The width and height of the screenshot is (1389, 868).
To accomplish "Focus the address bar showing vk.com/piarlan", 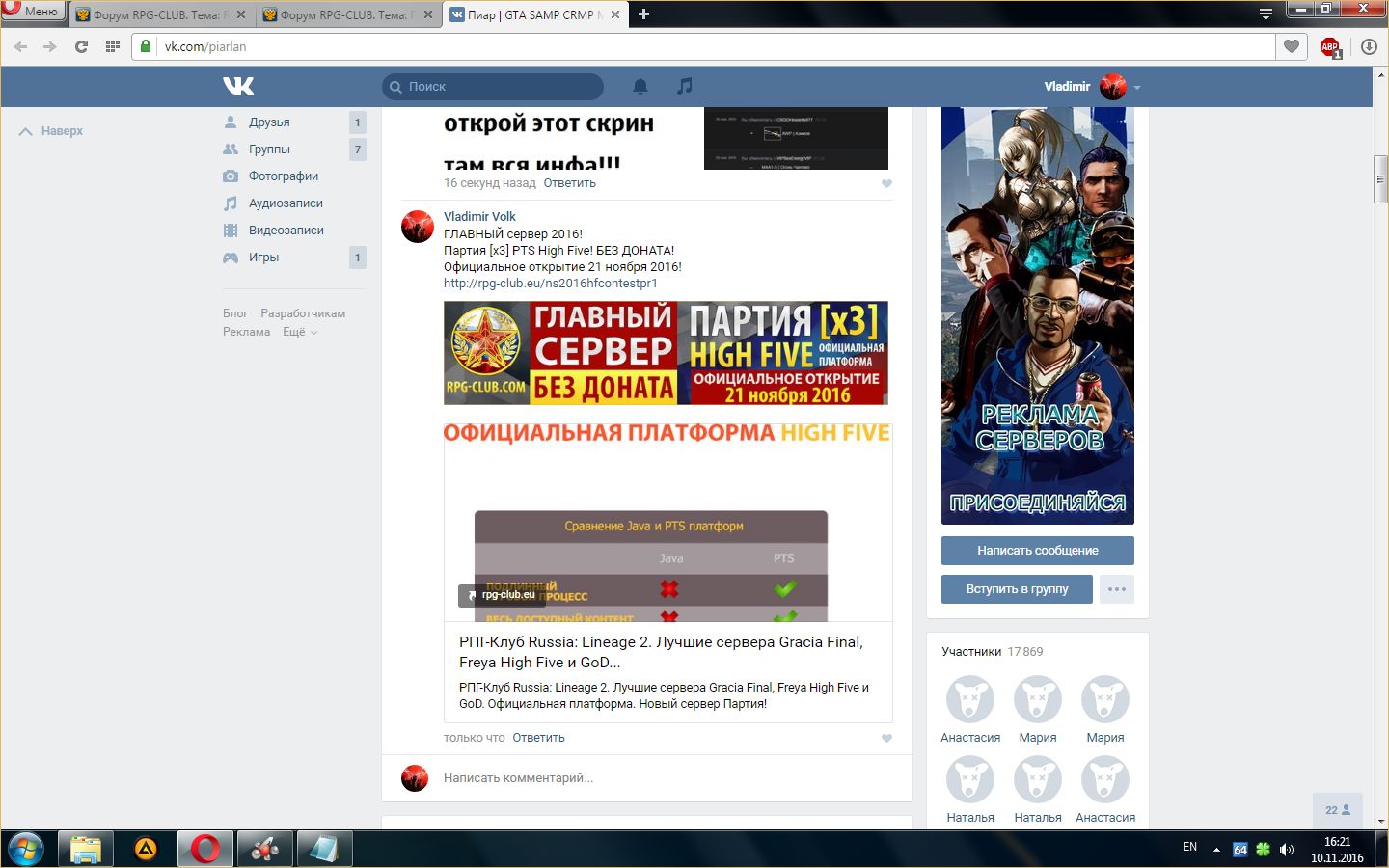I will (x=703, y=46).
